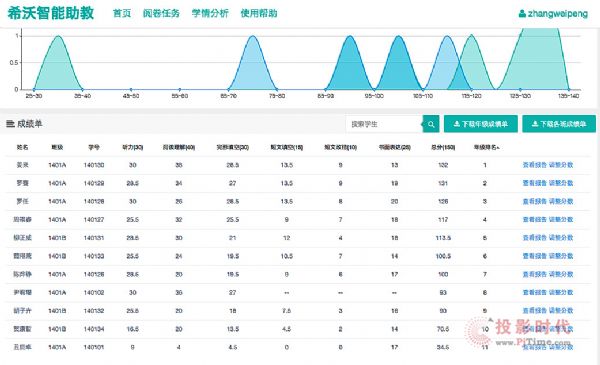Click the zhangweipeng user account

tap(553, 14)
